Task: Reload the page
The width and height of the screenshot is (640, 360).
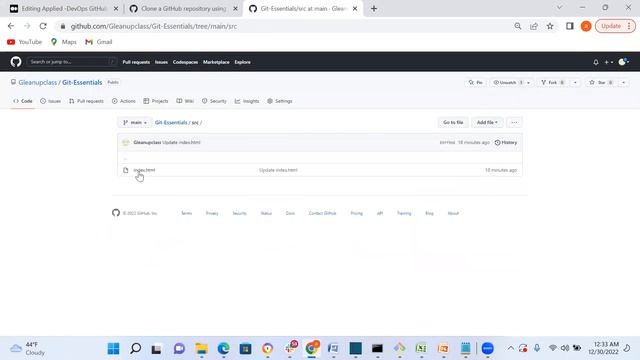Action: 43,26
